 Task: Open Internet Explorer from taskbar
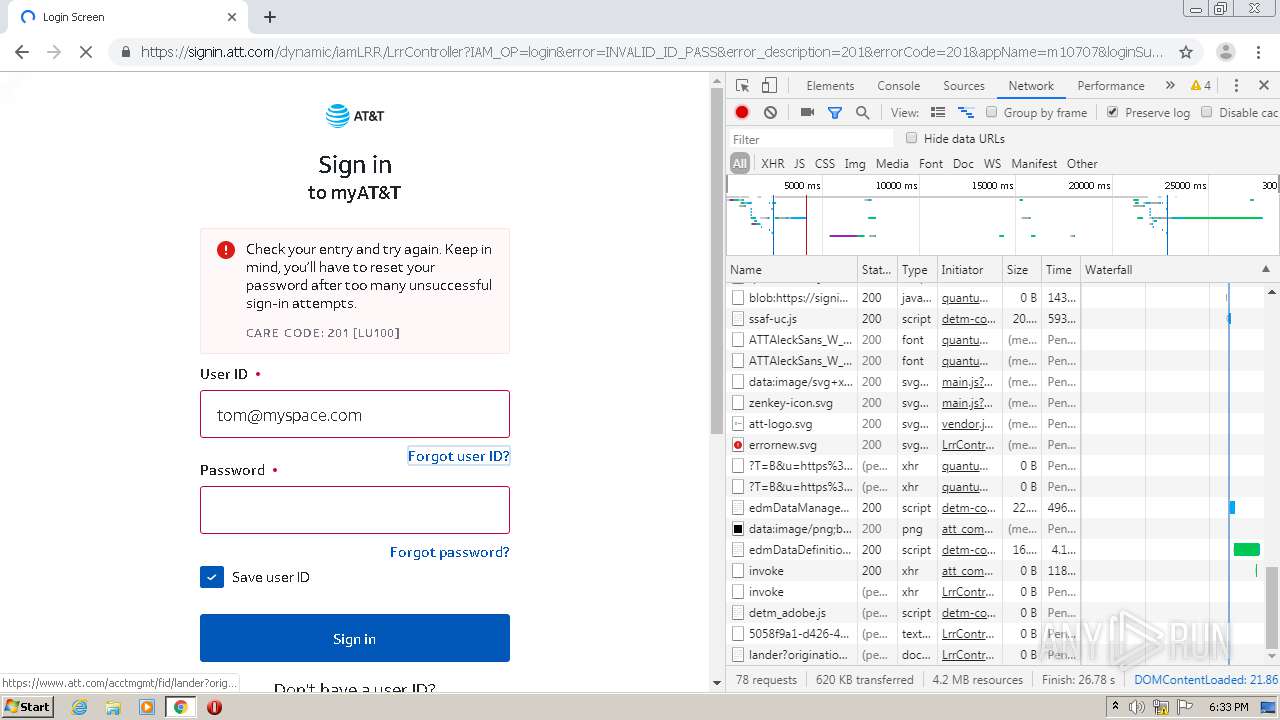pos(79,707)
